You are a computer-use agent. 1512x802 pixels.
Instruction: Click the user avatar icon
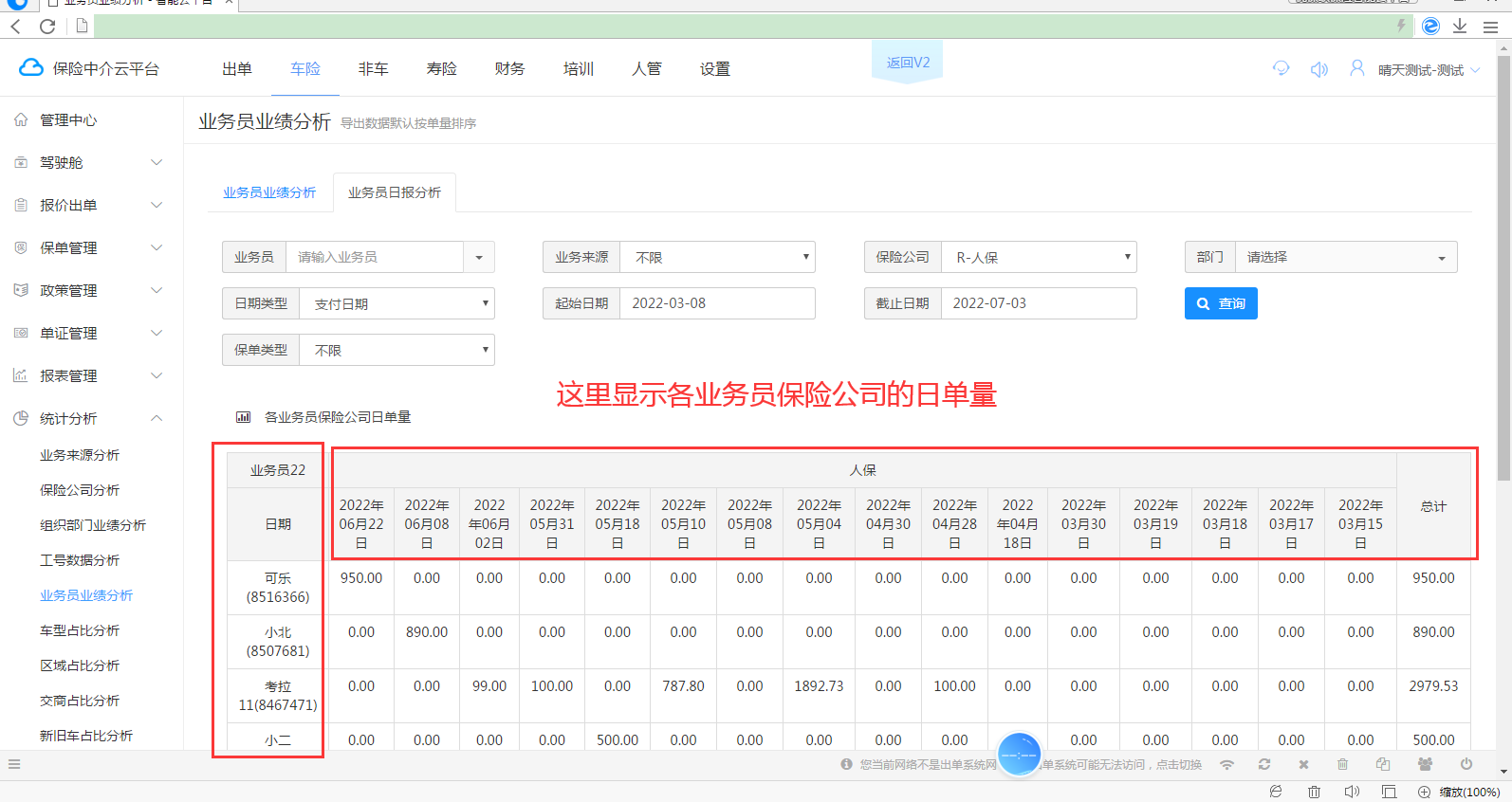(1357, 68)
